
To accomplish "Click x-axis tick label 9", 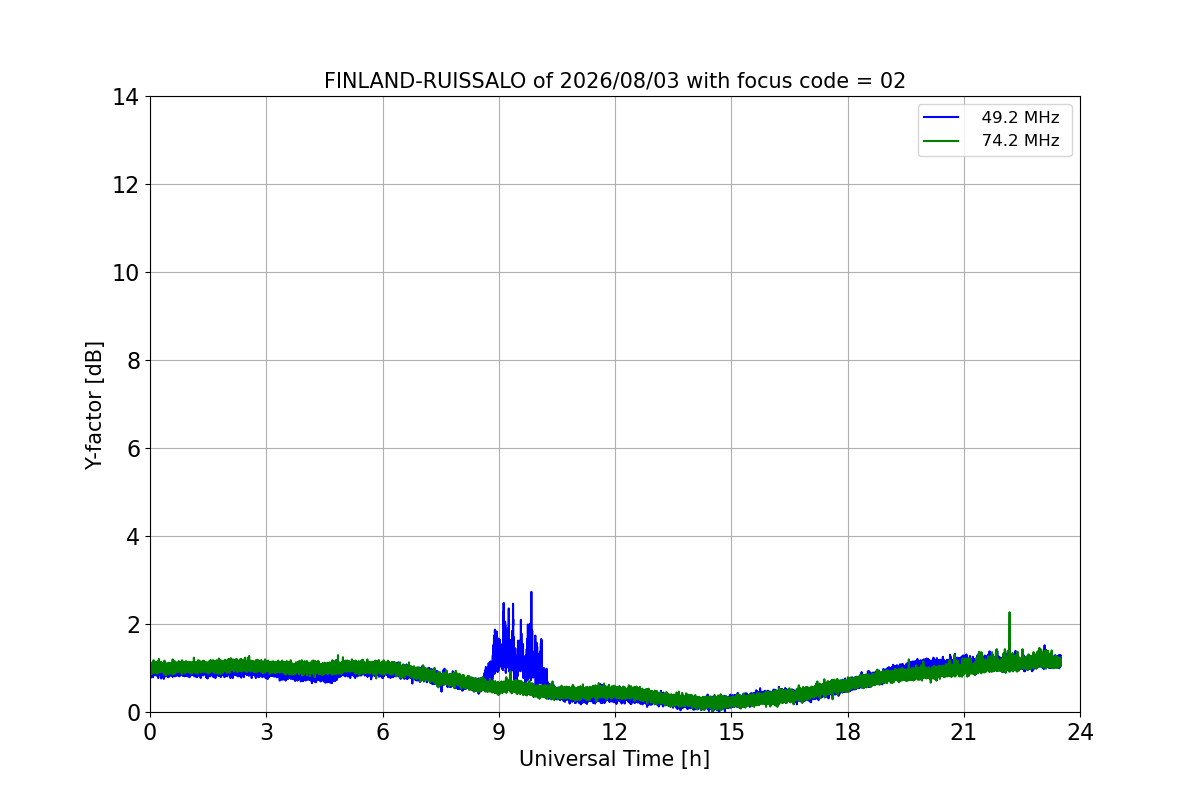I will coord(499,732).
